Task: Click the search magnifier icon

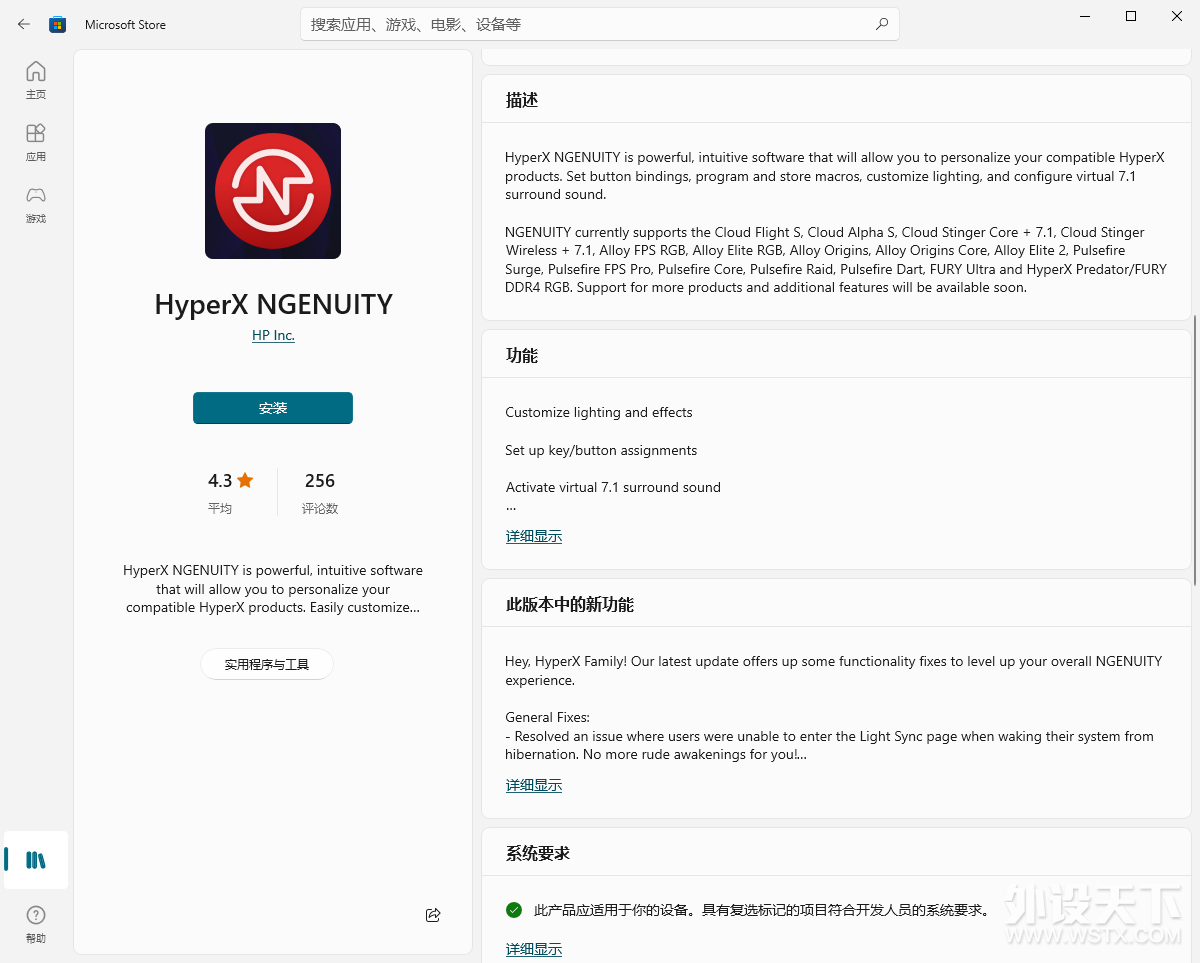Action: (x=881, y=24)
